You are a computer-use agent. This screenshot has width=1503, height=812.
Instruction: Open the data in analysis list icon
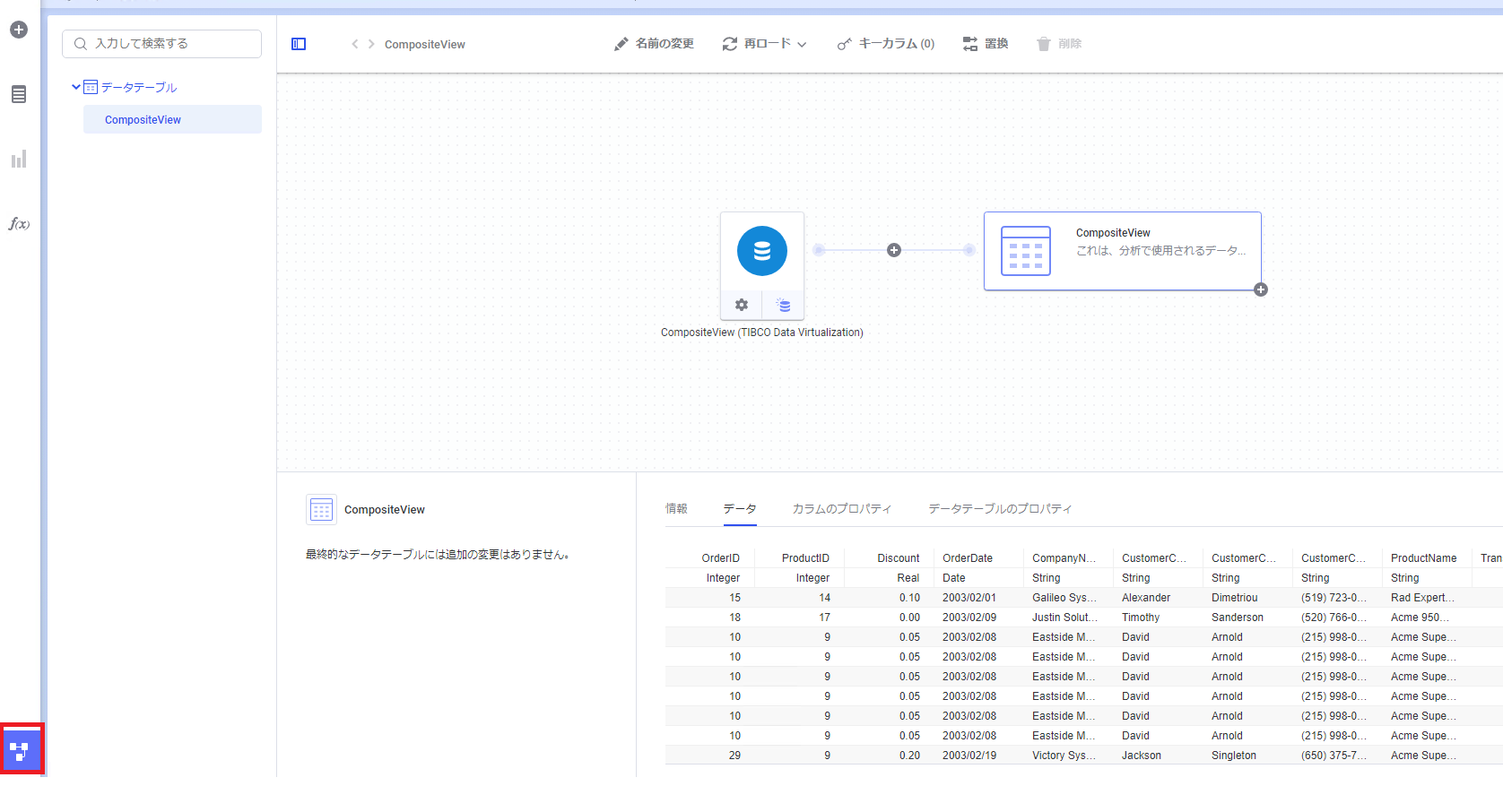[19, 94]
